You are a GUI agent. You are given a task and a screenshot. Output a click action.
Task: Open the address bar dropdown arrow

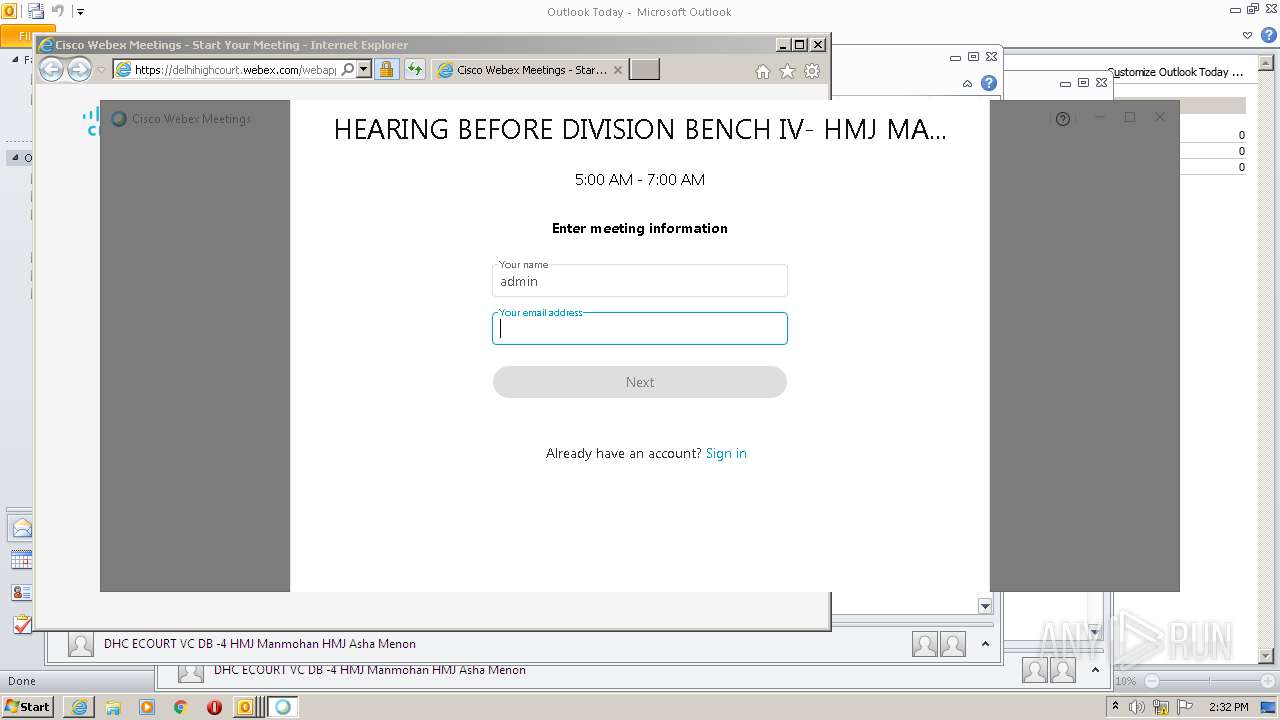click(x=364, y=70)
